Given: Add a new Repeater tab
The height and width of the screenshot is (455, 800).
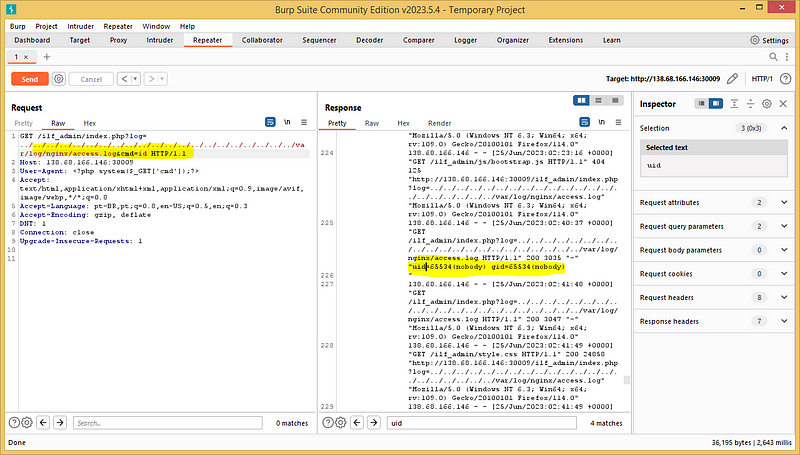Looking at the screenshot, I should pos(46,57).
